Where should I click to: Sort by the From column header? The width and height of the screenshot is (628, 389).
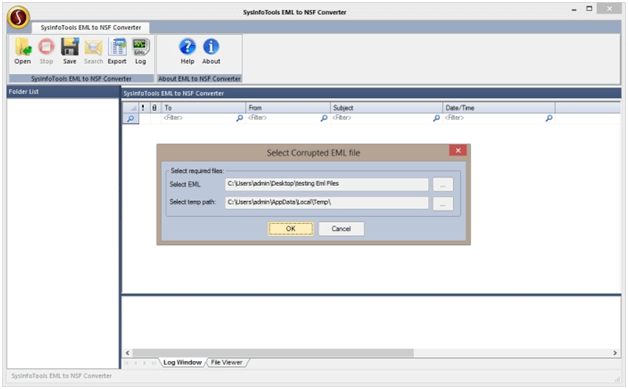pyautogui.click(x=288, y=108)
